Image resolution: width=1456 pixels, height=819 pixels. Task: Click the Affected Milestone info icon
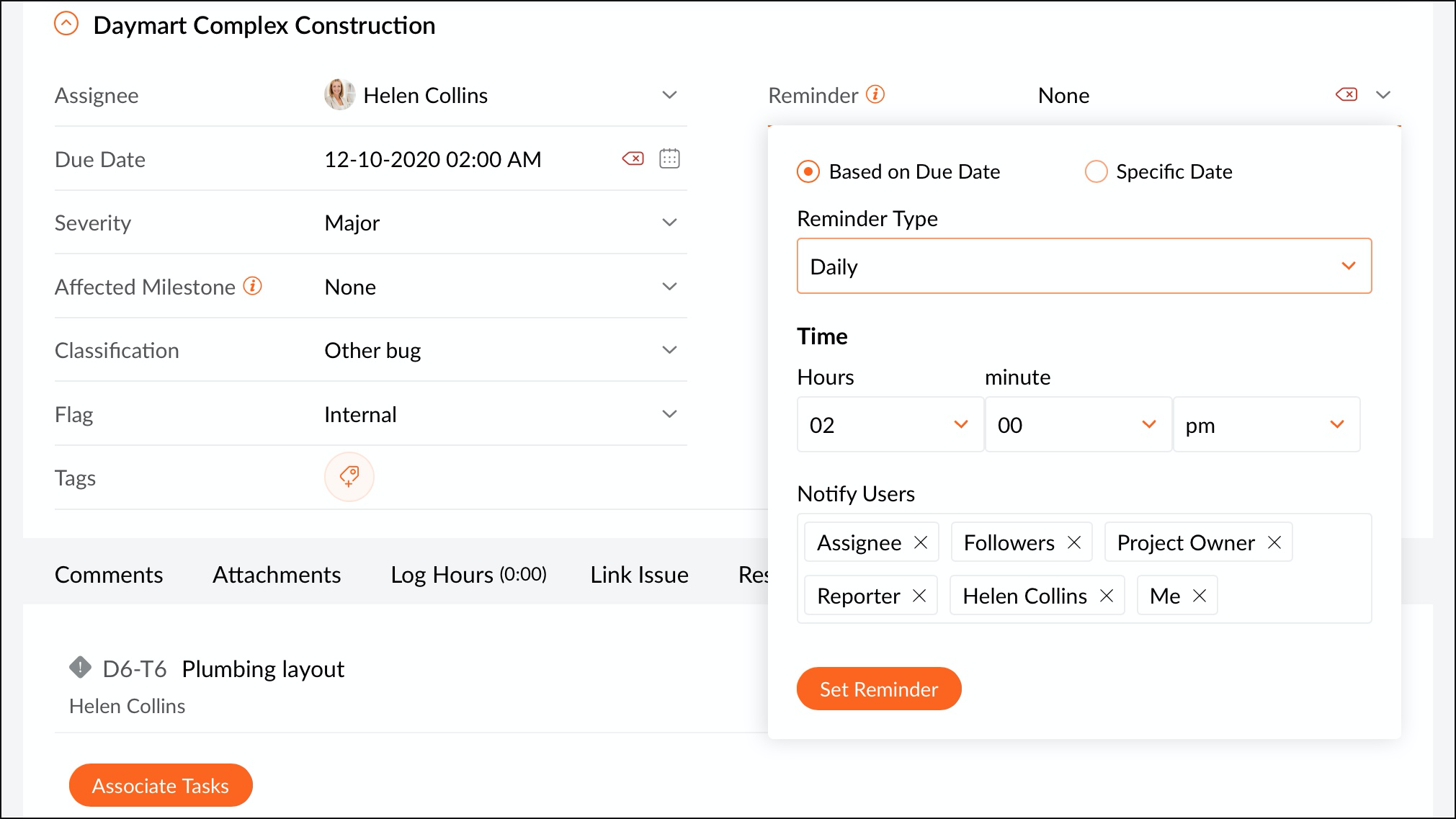point(252,286)
